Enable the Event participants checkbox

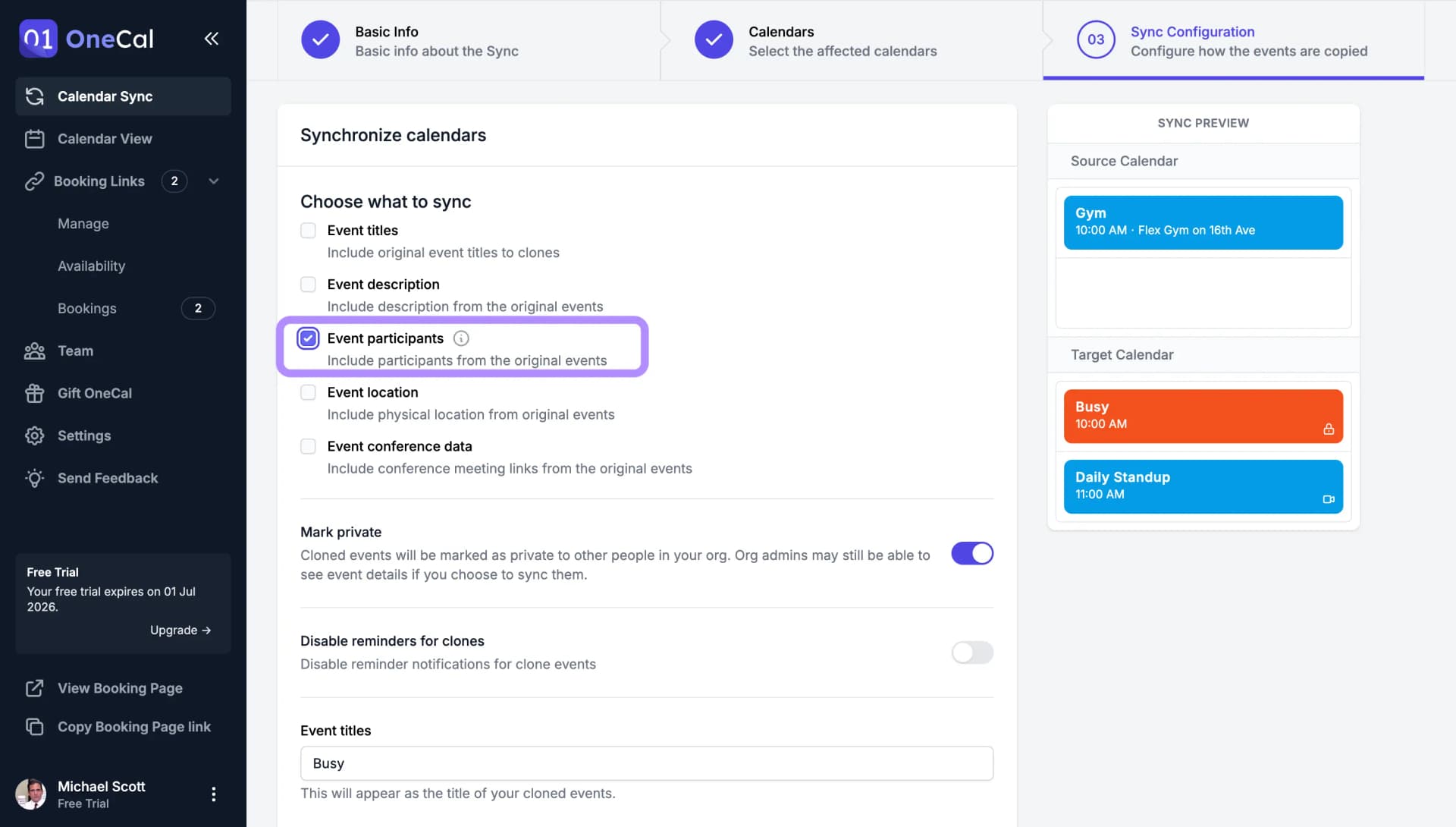click(308, 338)
